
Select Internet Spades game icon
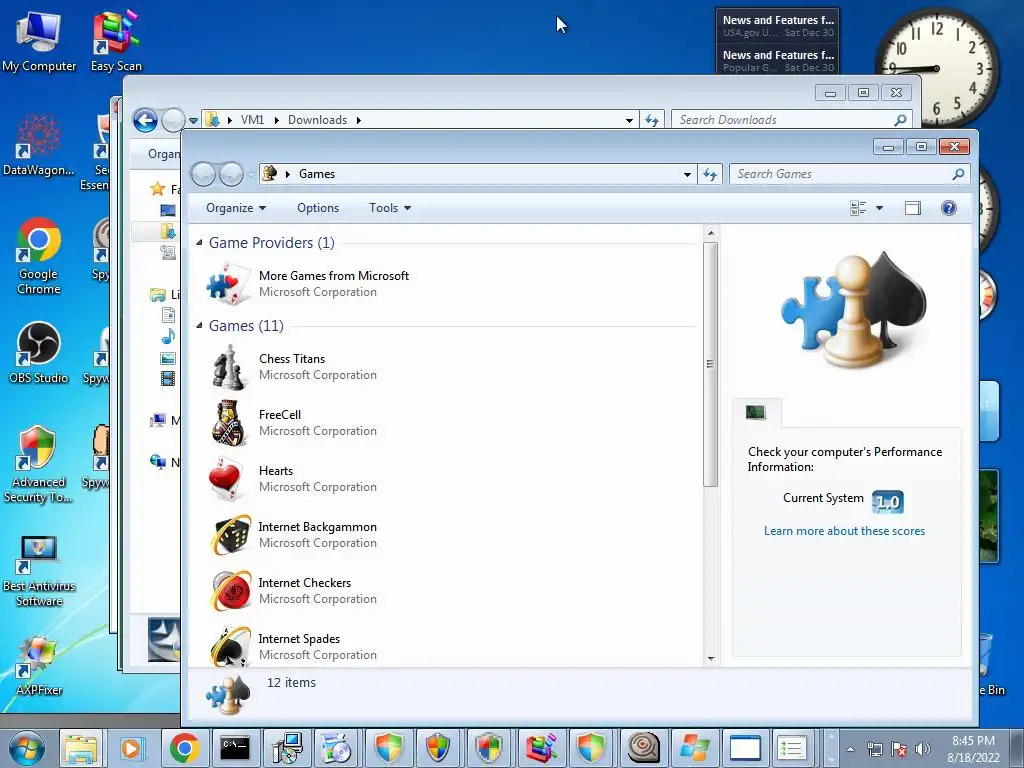pyautogui.click(x=231, y=645)
